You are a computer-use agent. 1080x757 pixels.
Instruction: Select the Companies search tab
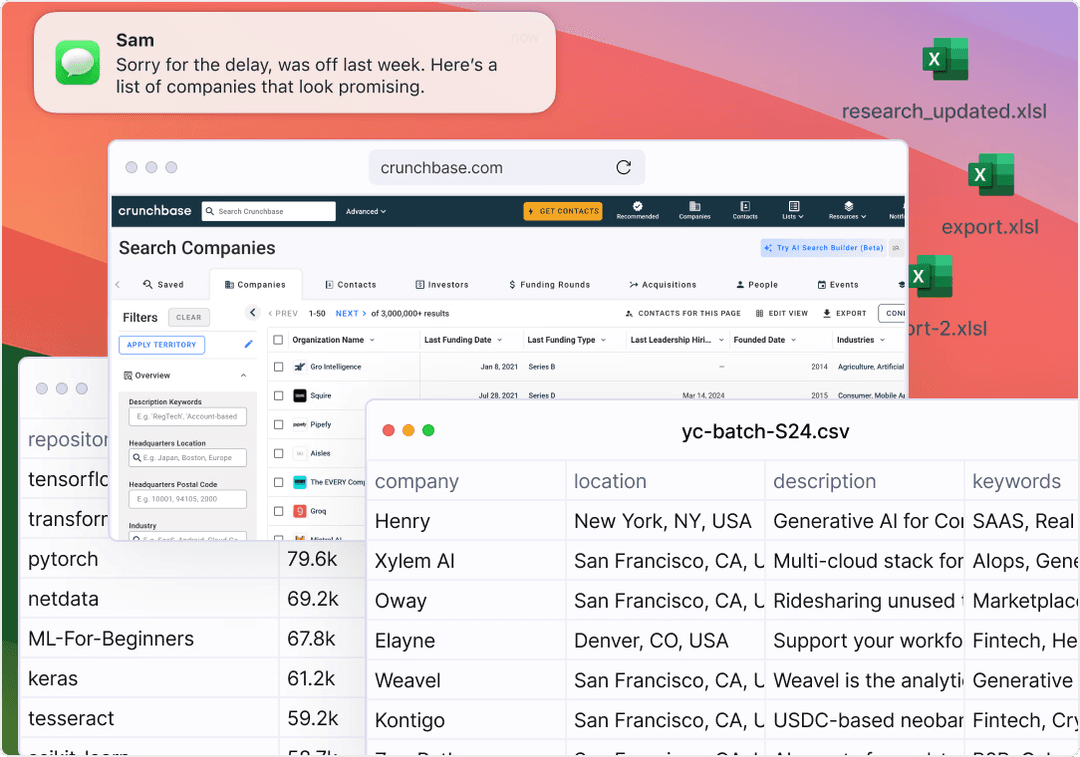pos(255,284)
